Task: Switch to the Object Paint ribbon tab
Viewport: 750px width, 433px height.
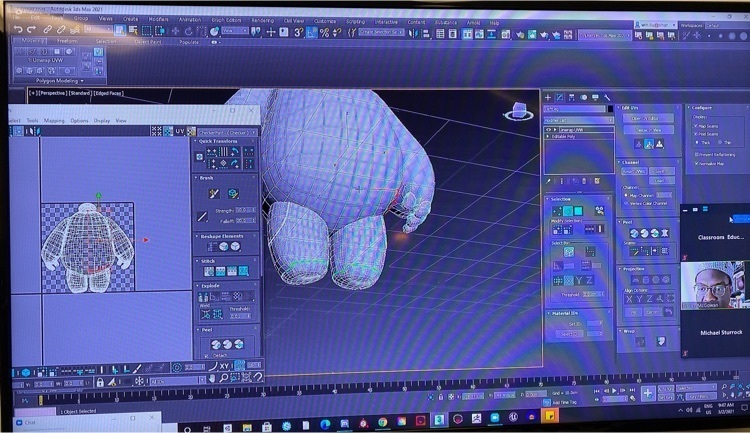Action: [148, 42]
